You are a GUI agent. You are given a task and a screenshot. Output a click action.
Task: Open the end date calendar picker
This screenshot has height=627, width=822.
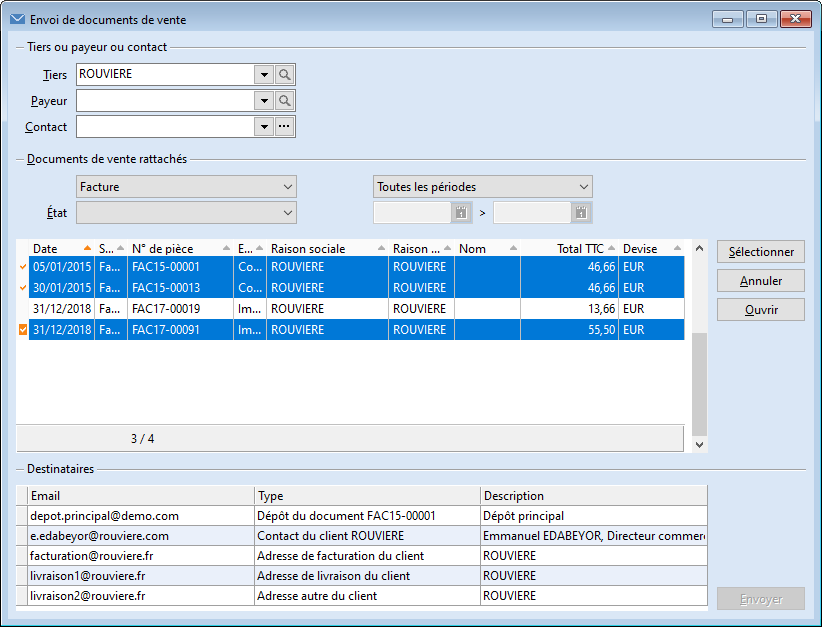[x=581, y=213]
